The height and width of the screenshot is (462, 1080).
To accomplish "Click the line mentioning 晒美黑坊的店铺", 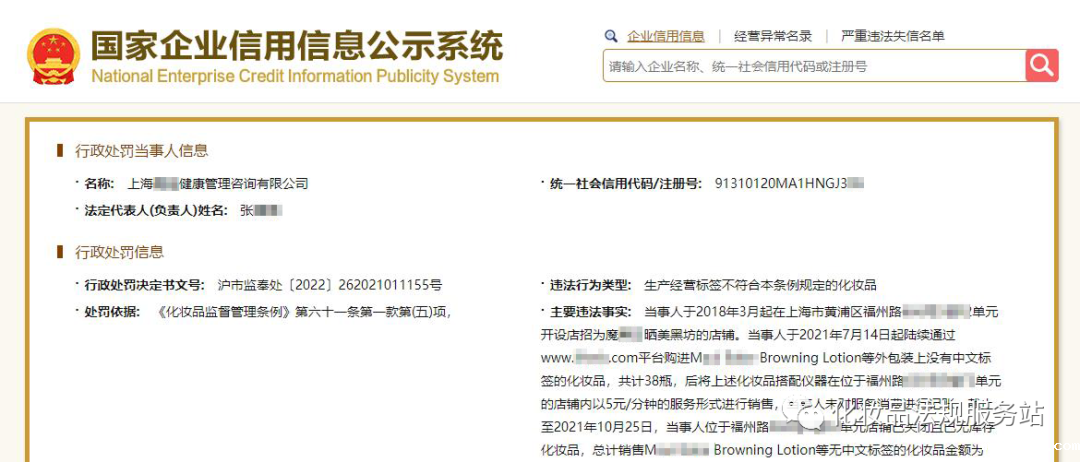I will [x=746, y=336].
